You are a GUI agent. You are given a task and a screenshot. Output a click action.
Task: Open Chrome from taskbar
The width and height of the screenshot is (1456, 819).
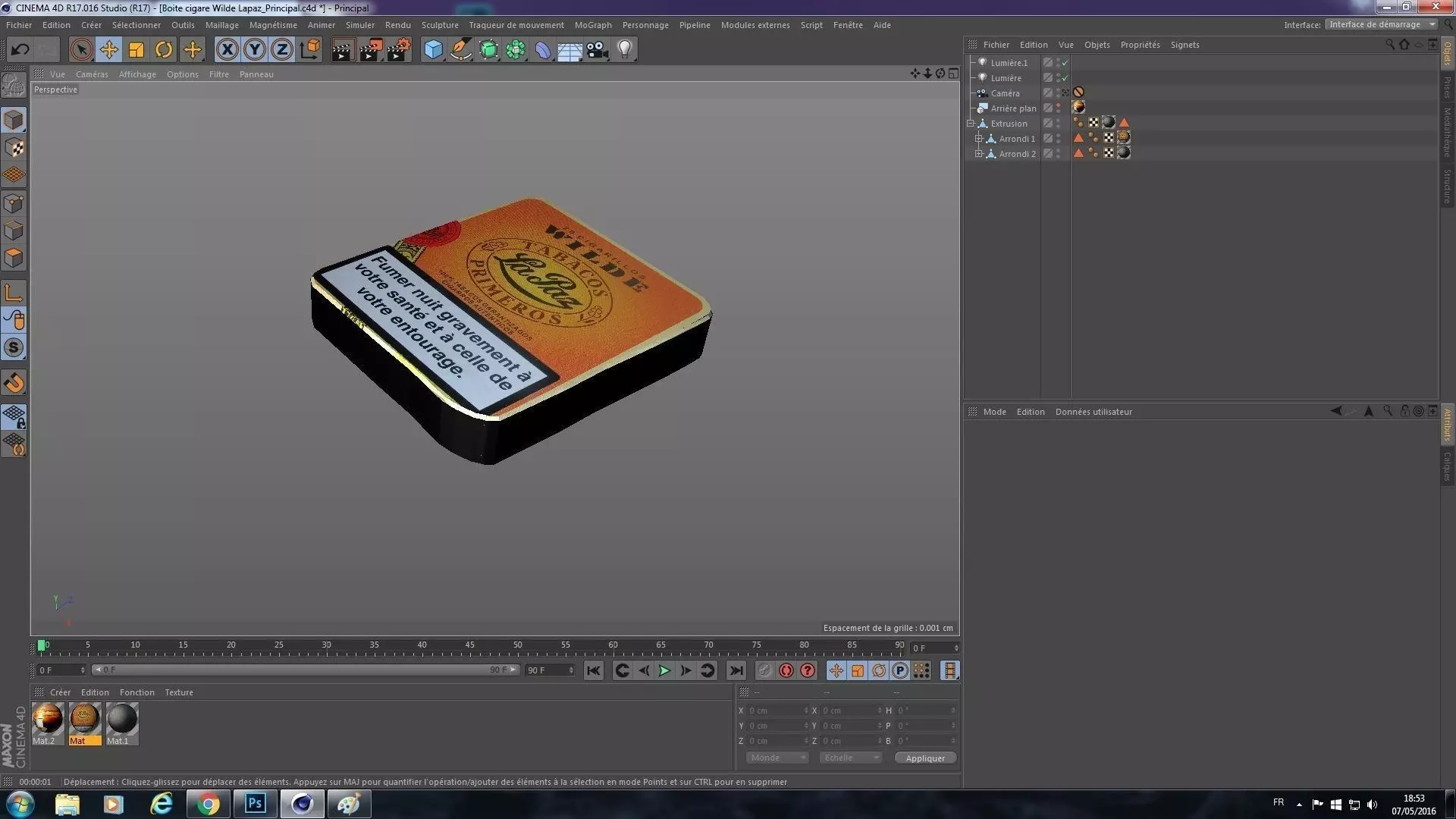click(208, 804)
